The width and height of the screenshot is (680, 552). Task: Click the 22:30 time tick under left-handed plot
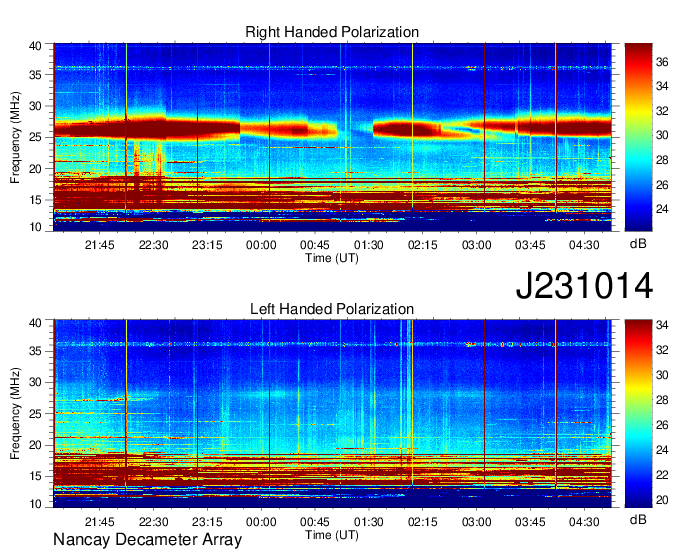[x=154, y=522]
